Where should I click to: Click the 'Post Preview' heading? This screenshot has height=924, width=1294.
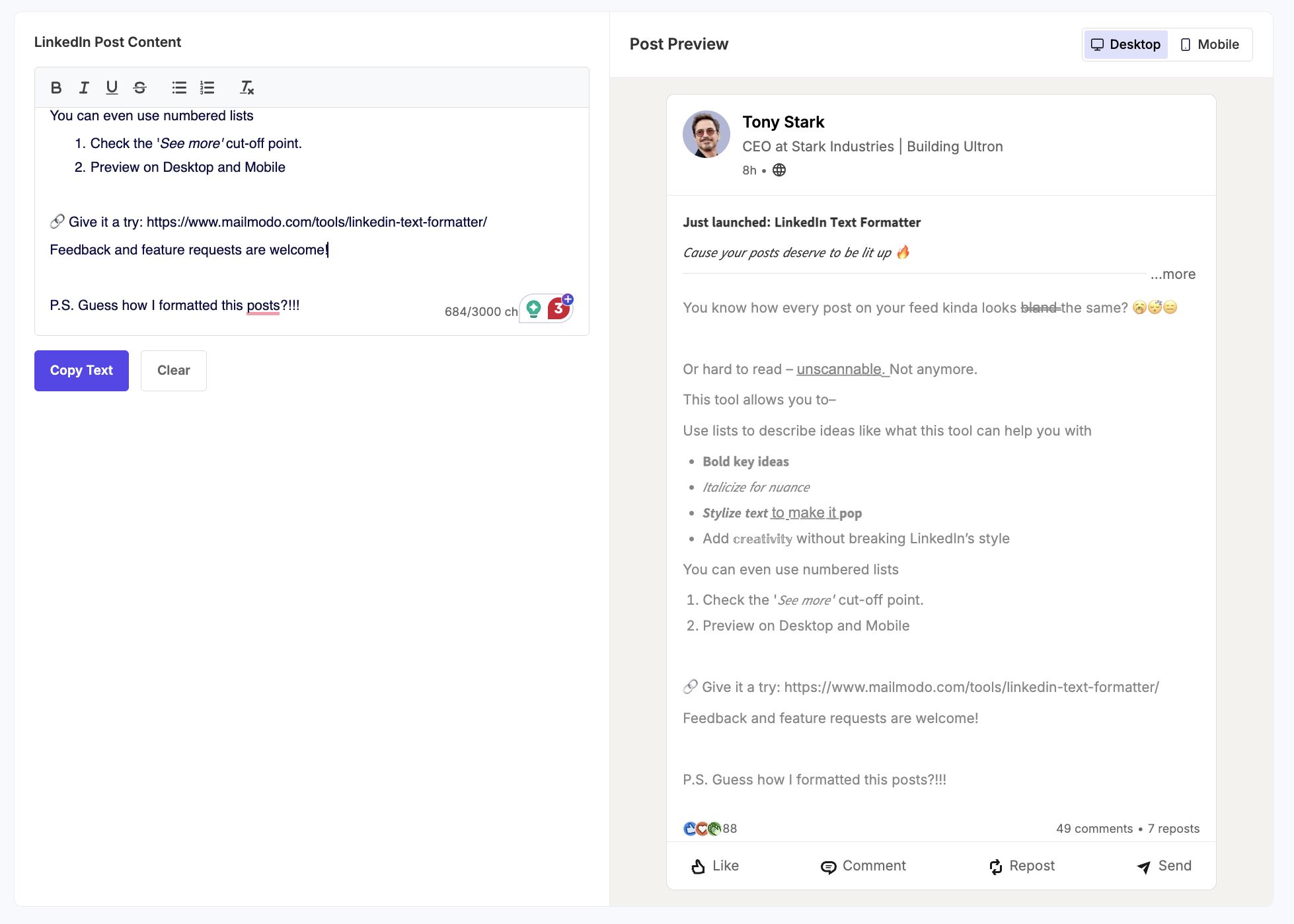679,44
